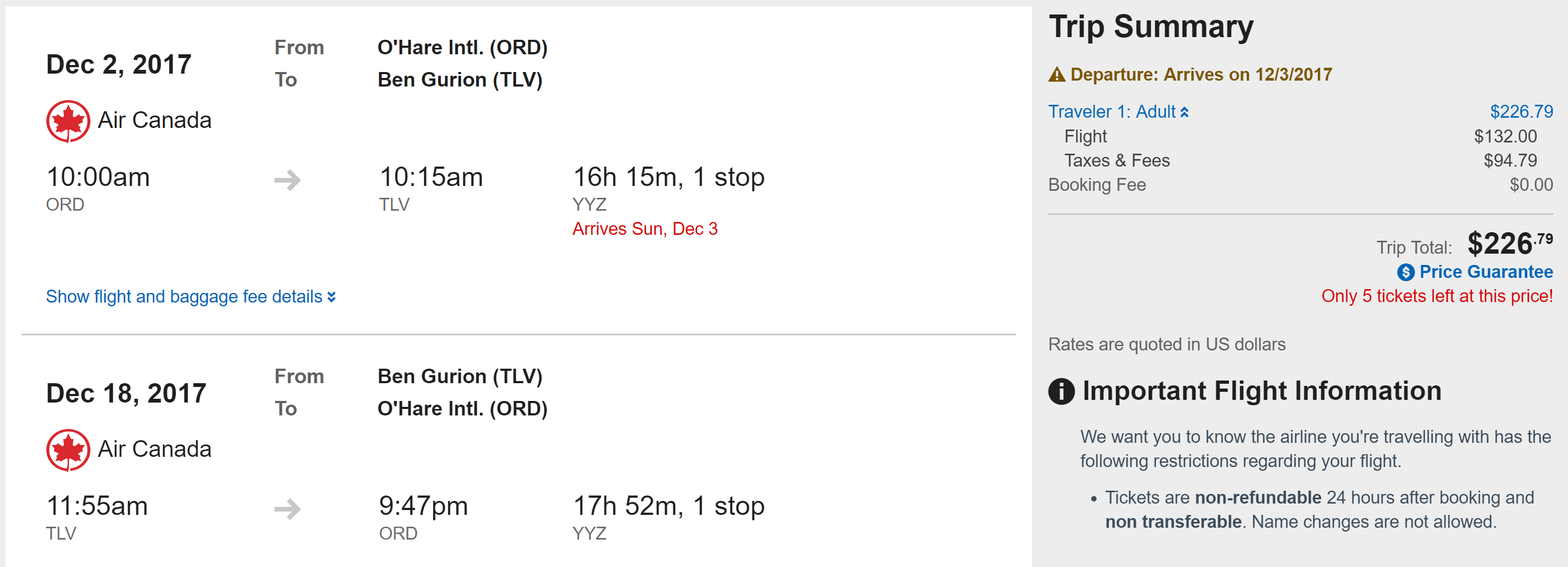Expand flight and baggage fee details
This screenshot has height=567, width=1568.
[190, 297]
